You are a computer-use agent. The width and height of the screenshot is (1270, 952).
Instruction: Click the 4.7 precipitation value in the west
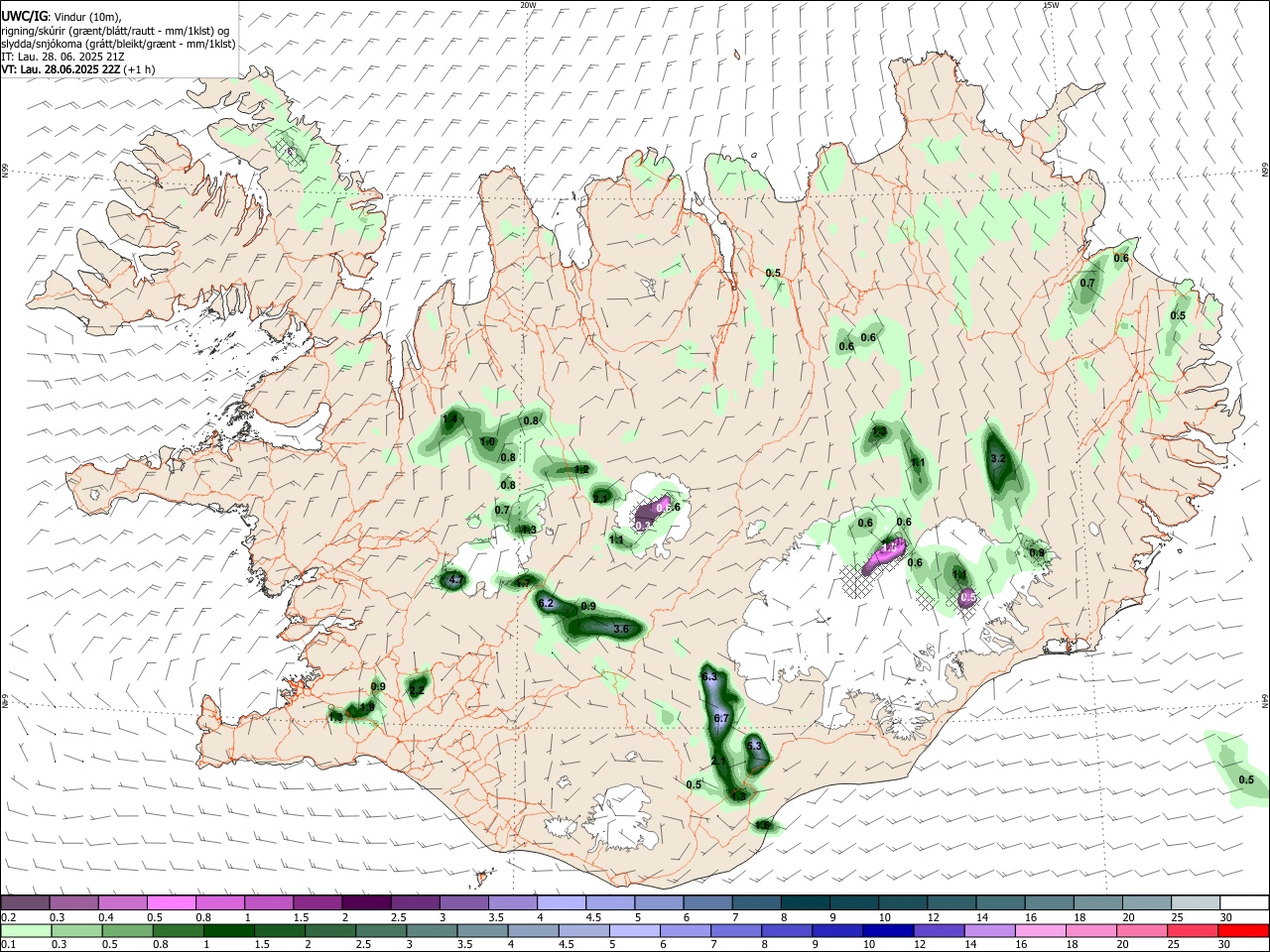456,579
